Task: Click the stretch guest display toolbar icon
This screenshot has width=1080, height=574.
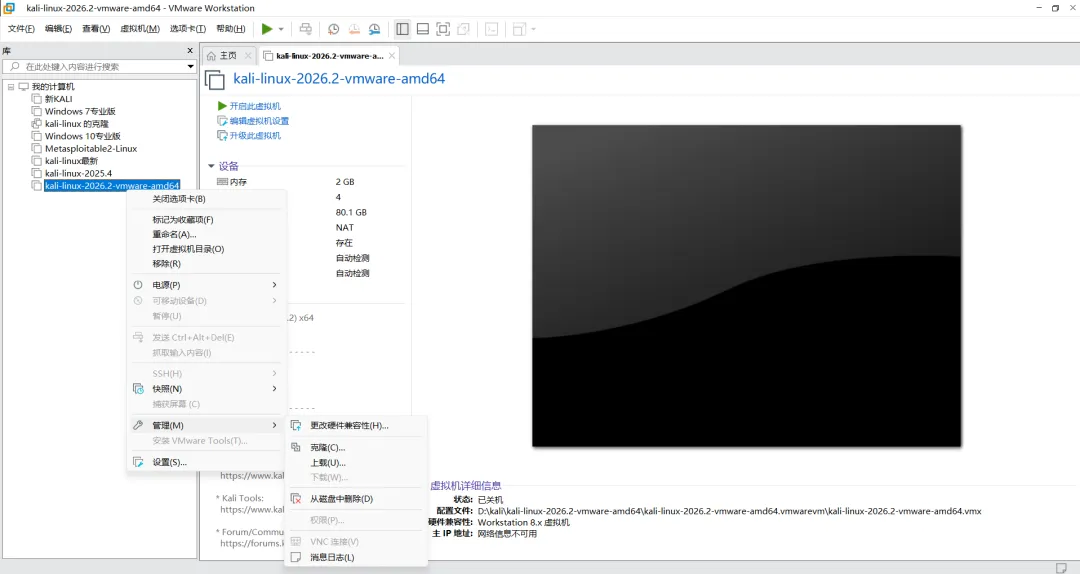Action: pos(519,29)
